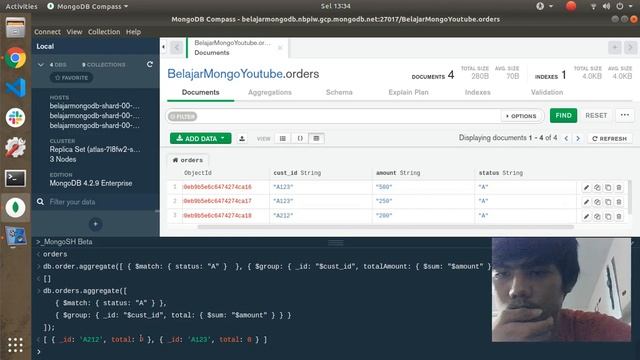Switch to JSON view of documents
The width and height of the screenshot is (640, 360).
pos(300,138)
